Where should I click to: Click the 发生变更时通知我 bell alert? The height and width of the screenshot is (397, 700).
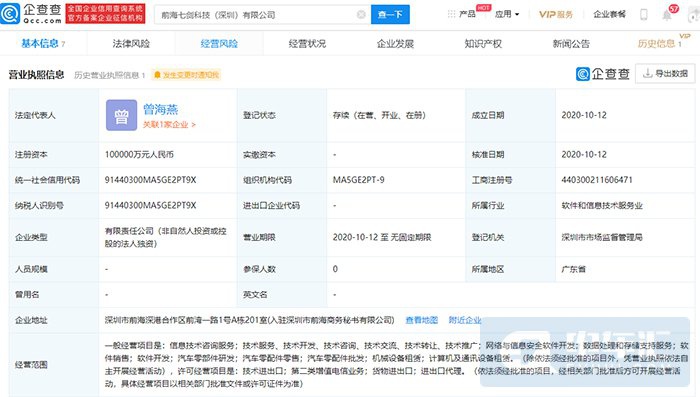pyautogui.click(x=187, y=75)
